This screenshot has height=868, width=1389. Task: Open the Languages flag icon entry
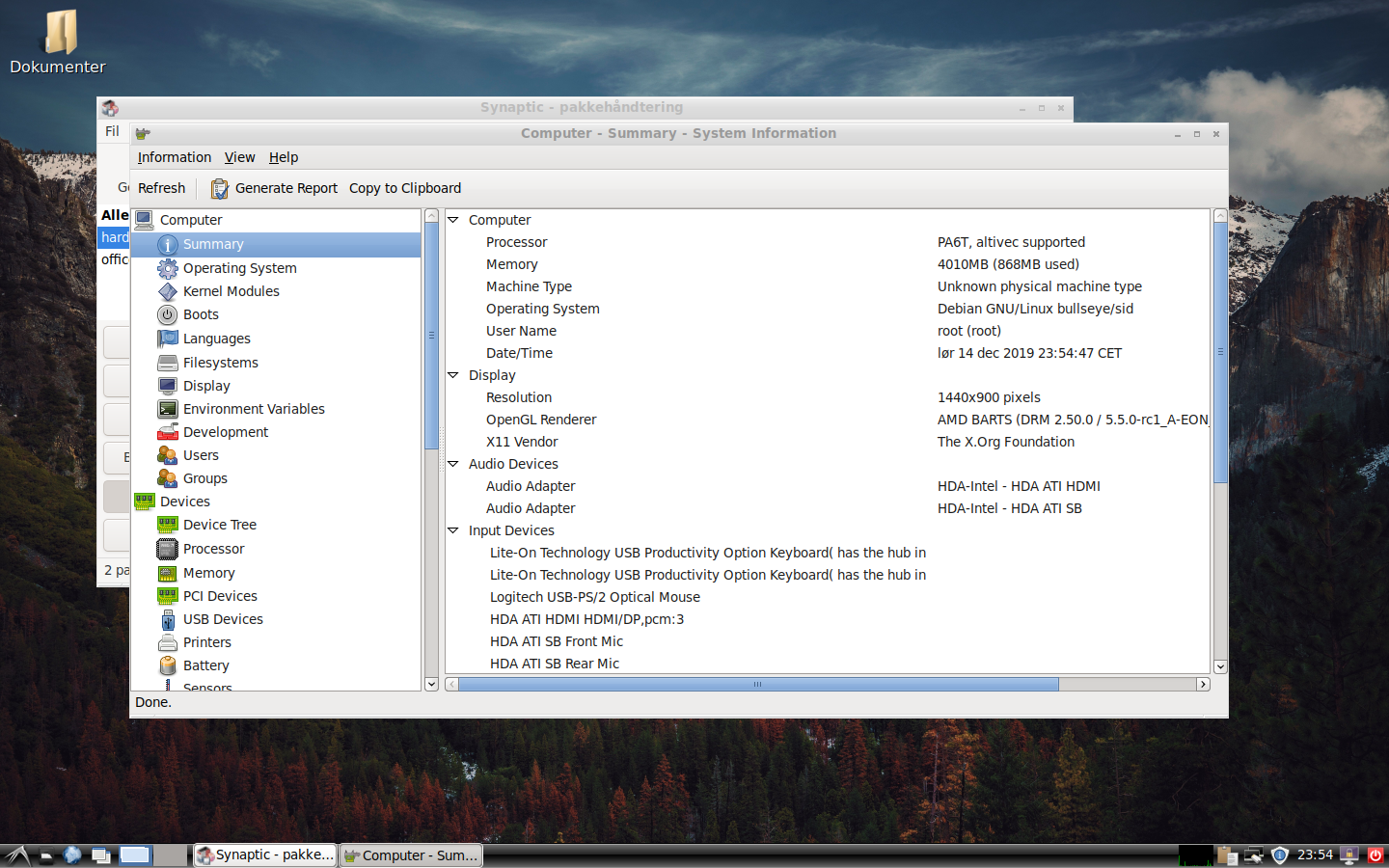point(168,339)
